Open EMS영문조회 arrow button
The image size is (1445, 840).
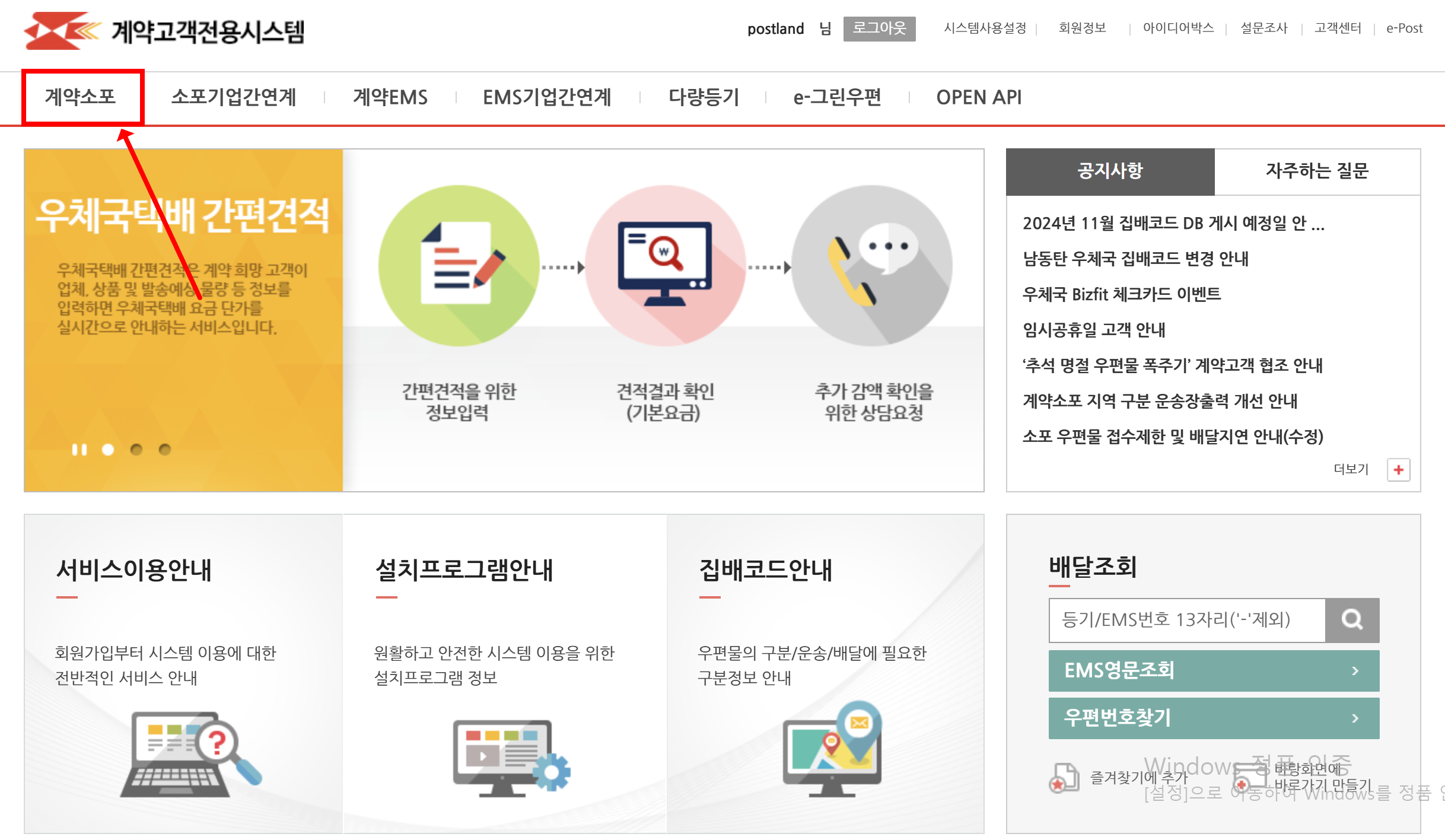click(1355, 671)
